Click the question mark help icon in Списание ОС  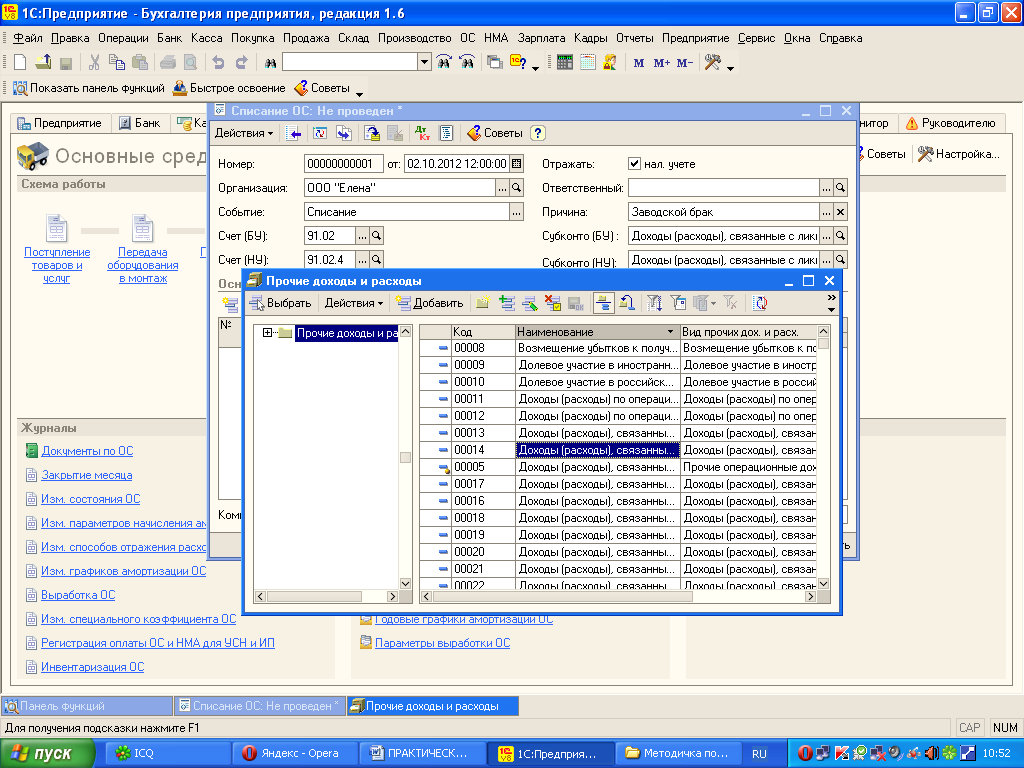(537, 133)
